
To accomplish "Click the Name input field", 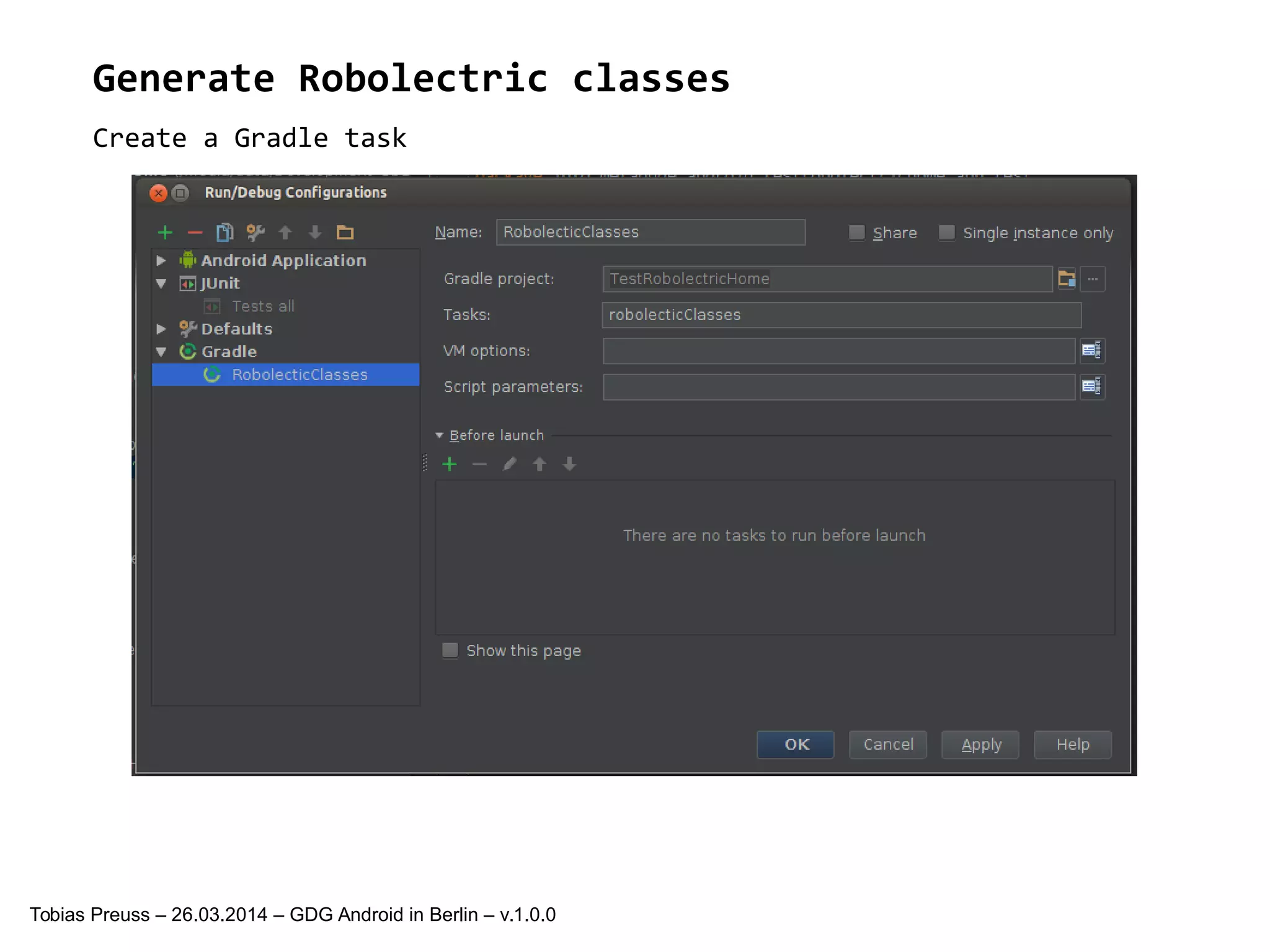I will pos(651,232).
